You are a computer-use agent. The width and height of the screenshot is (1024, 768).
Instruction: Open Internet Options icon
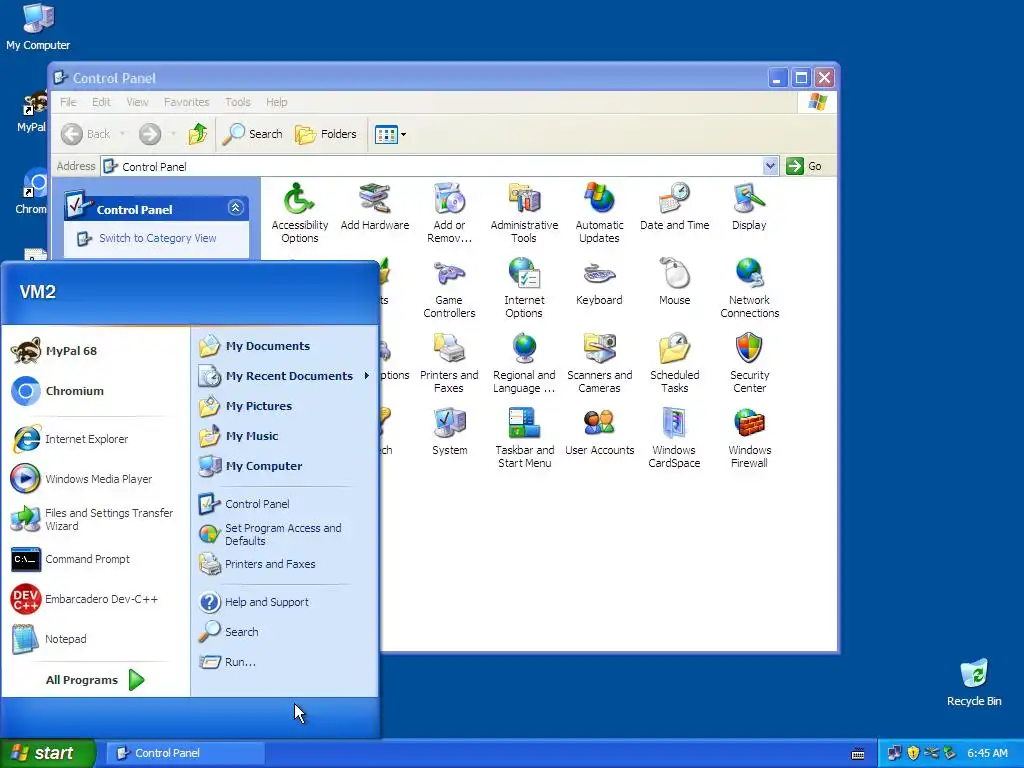coord(524,288)
